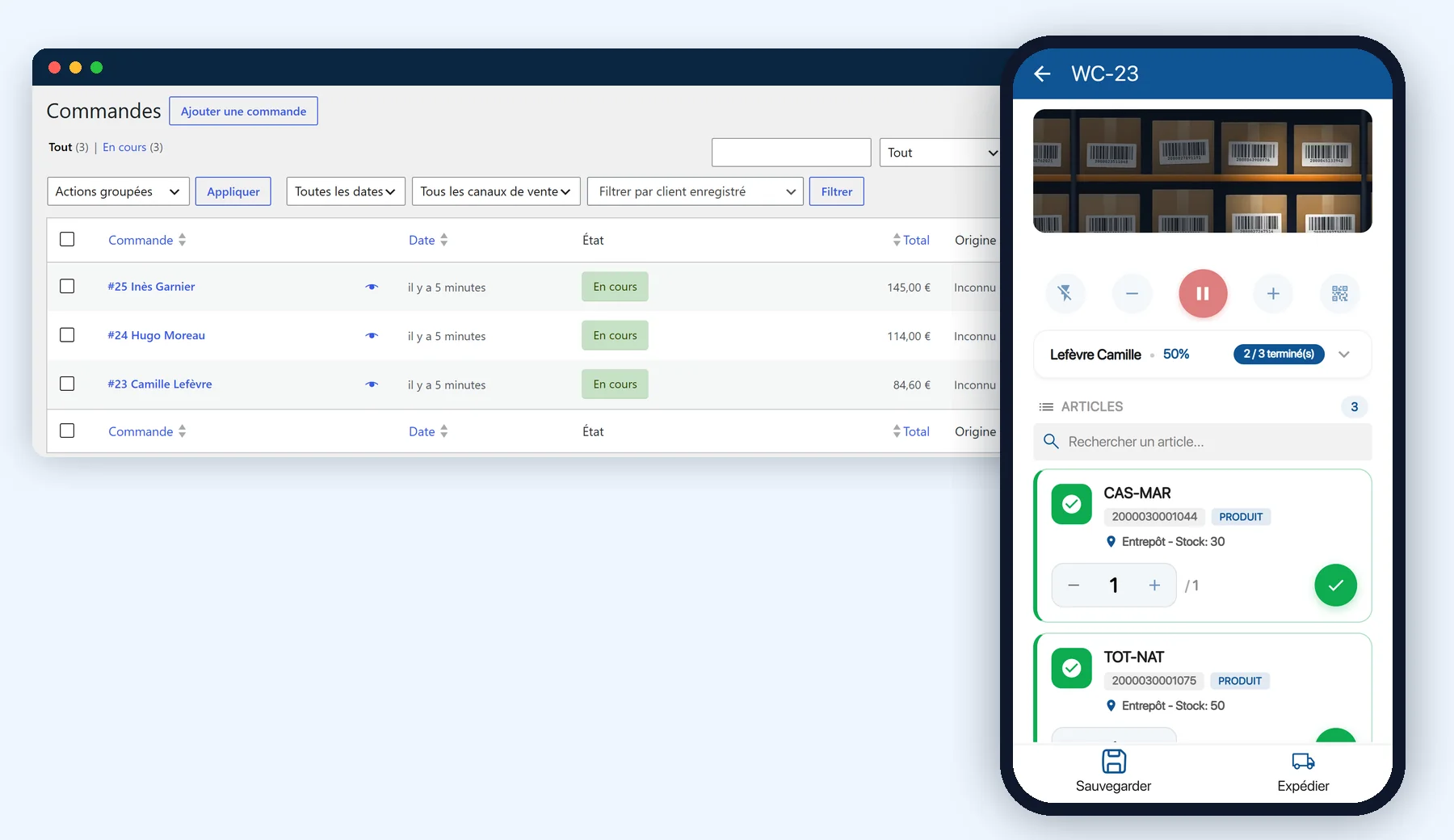Tap the TOT-NAT green check square
1454x840 pixels.
click(1072, 668)
